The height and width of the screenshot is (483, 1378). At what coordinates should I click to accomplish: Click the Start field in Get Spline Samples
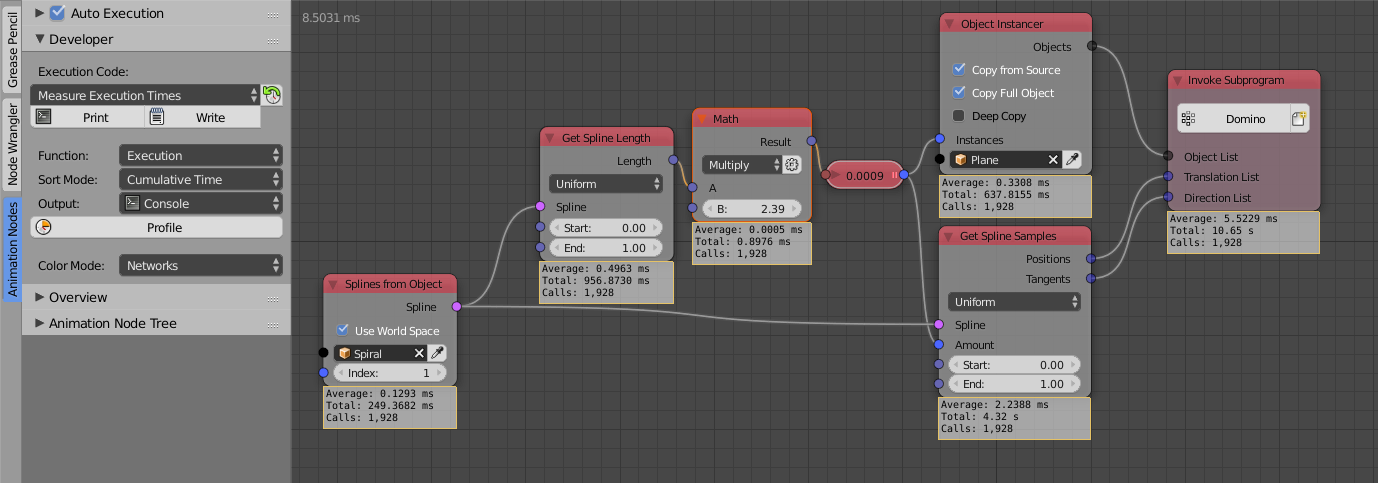(1014, 365)
